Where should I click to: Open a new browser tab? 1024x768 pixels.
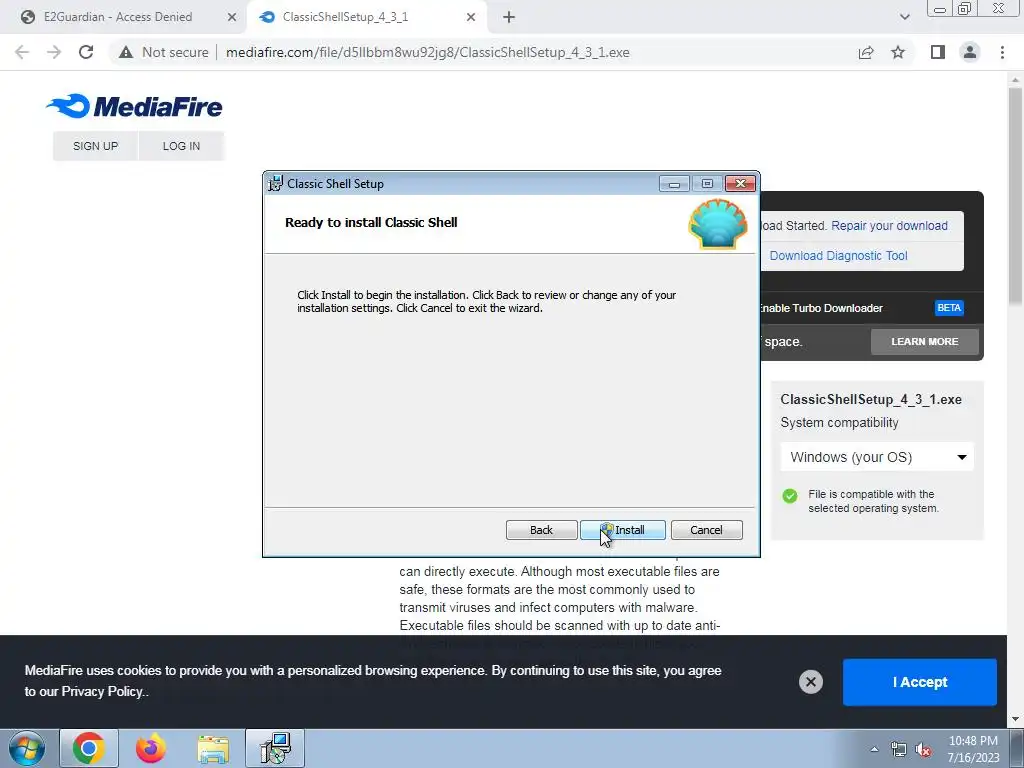[x=509, y=17]
